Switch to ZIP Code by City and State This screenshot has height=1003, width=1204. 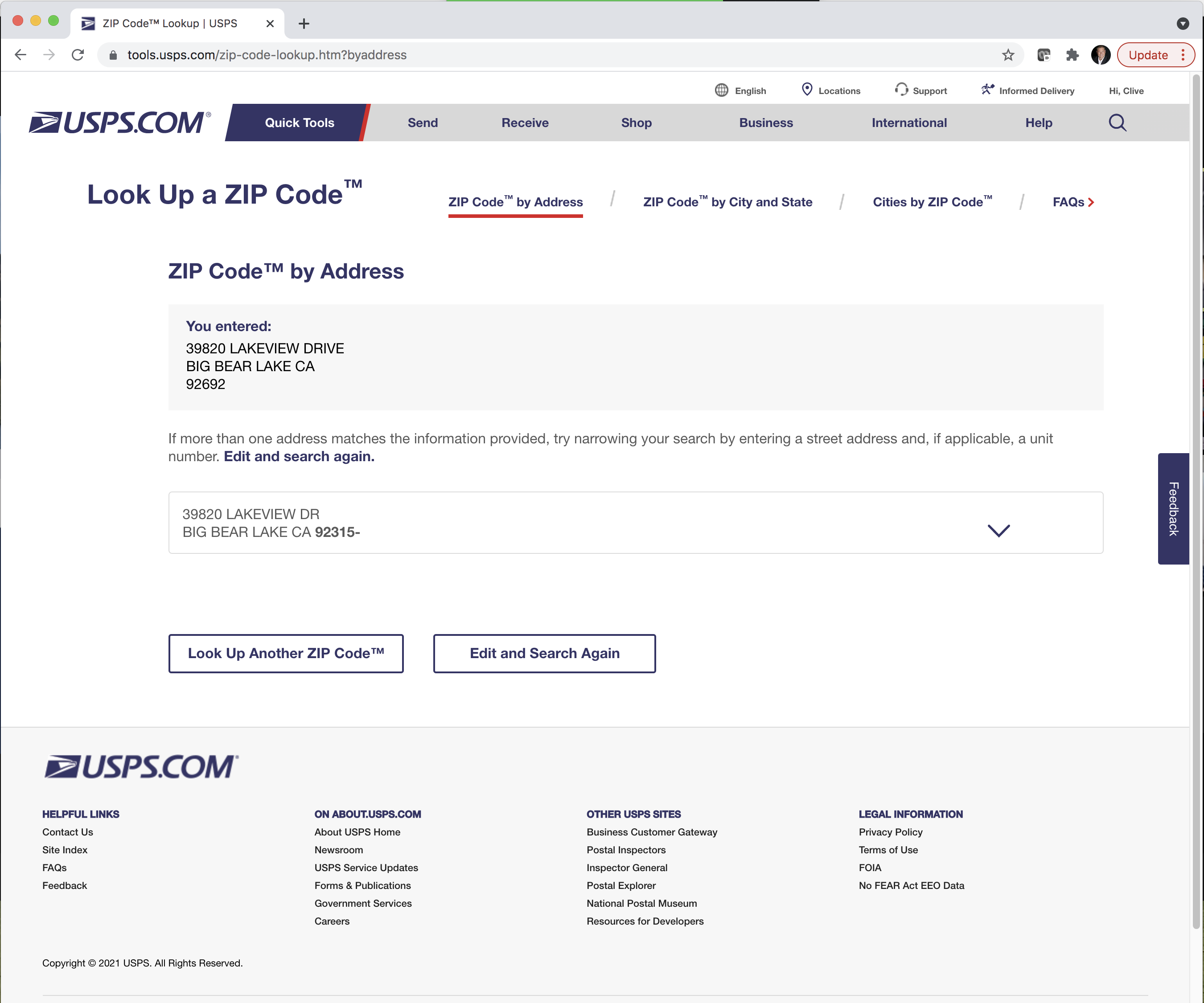(727, 202)
